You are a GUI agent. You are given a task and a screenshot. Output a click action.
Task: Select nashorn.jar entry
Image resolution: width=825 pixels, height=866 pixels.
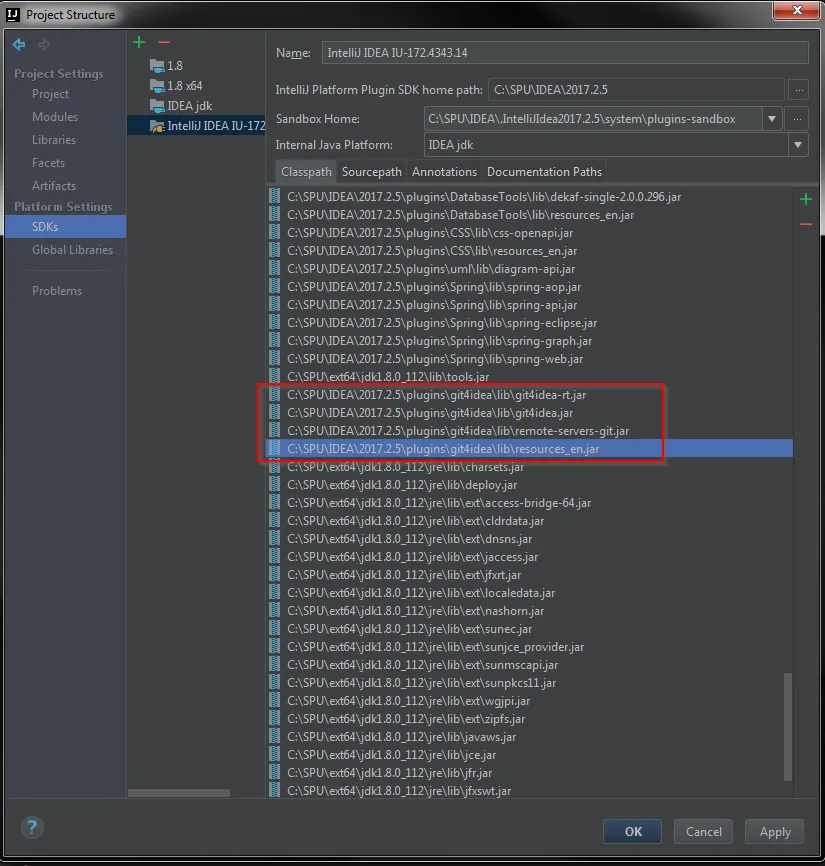tap(530, 611)
